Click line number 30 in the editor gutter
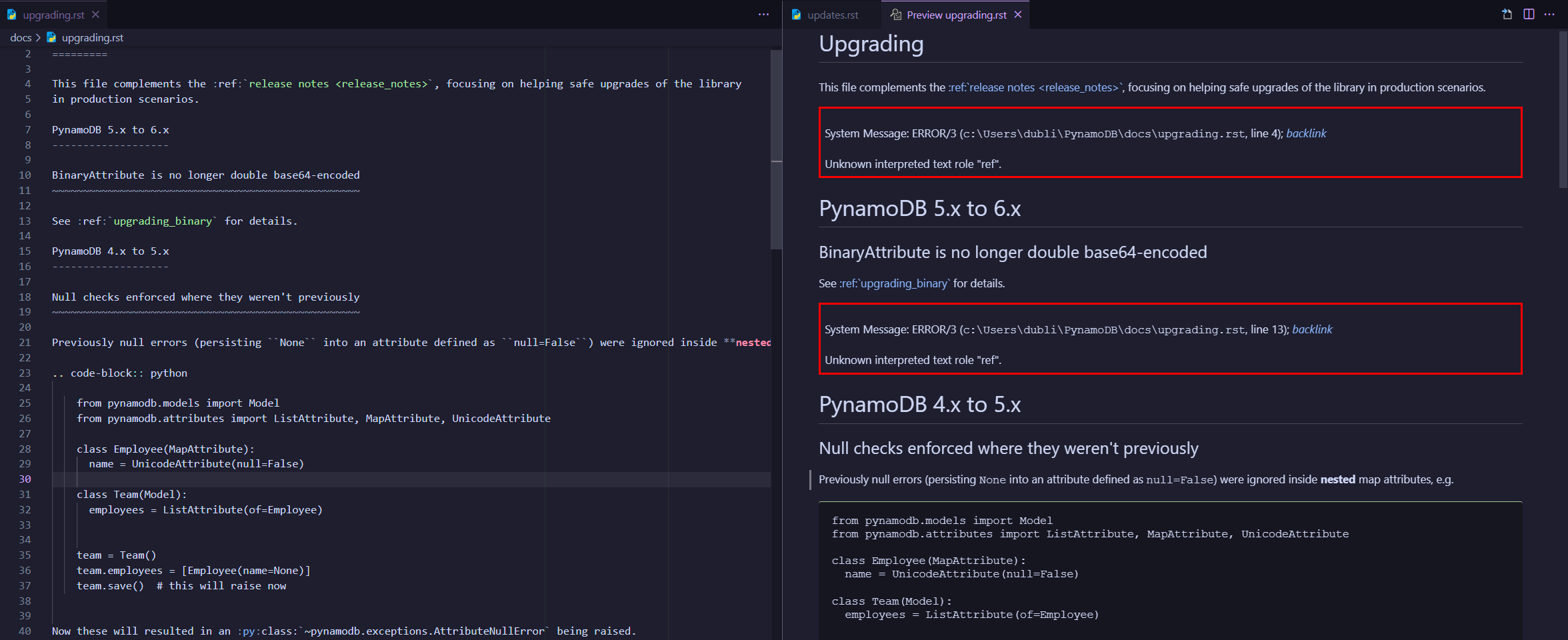The height and width of the screenshot is (640, 1568). (x=25, y=479)
